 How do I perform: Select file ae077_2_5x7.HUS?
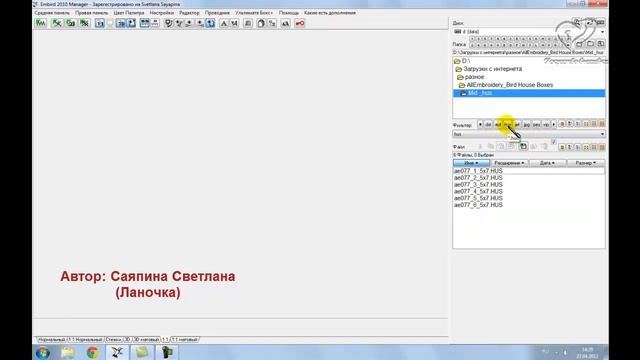[x=478, y=178]
